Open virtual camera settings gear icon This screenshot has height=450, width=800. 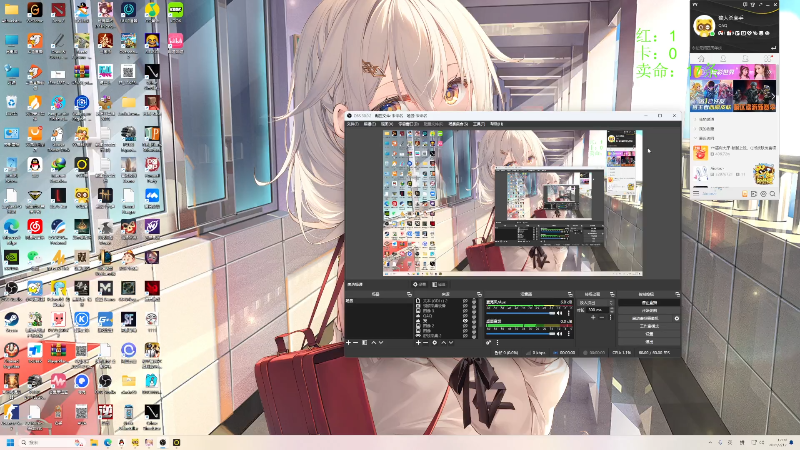pos(677,318)
